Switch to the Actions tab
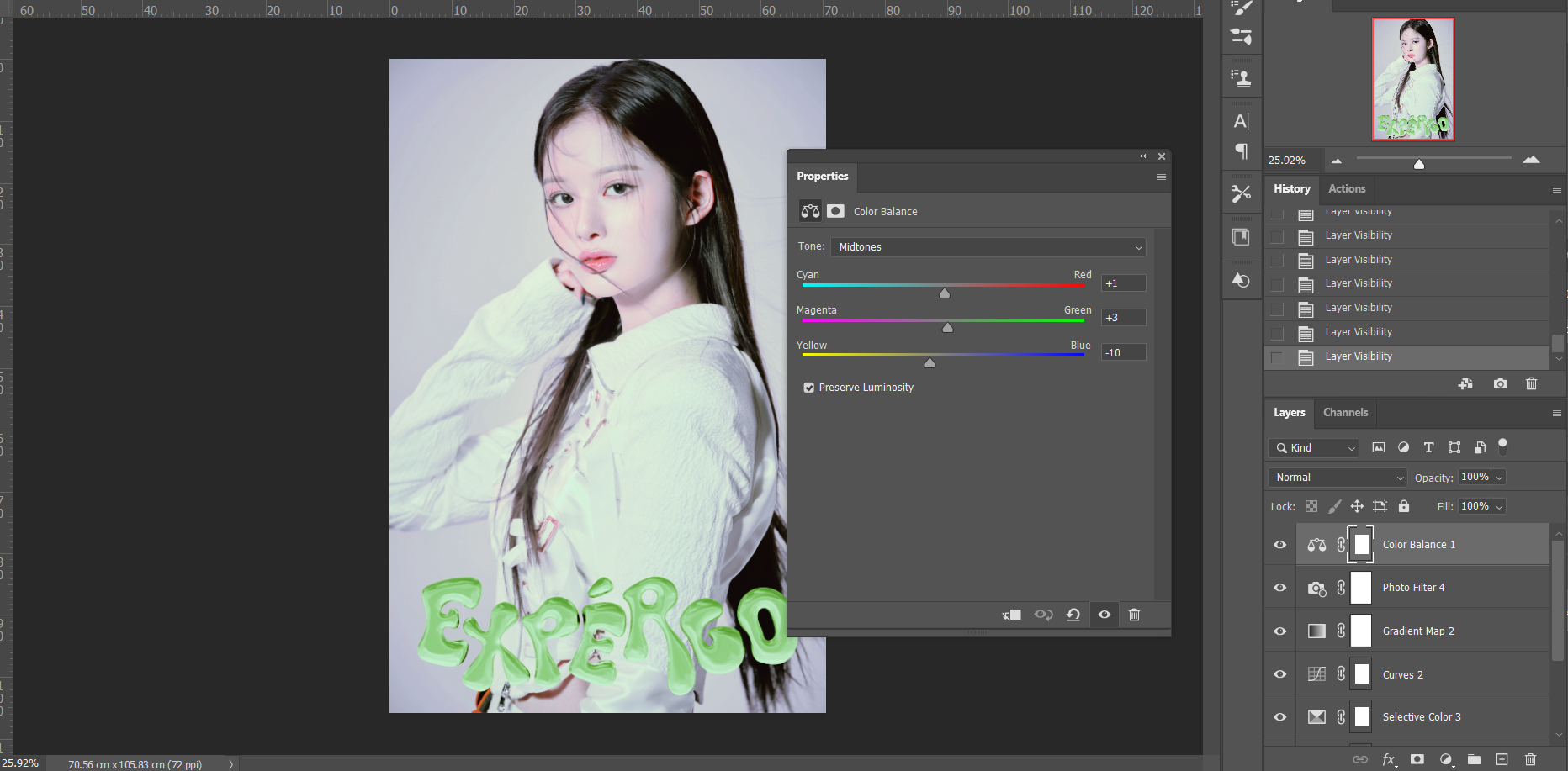The width and height of the screenshot is (1568, 771). pos(1347,189)
